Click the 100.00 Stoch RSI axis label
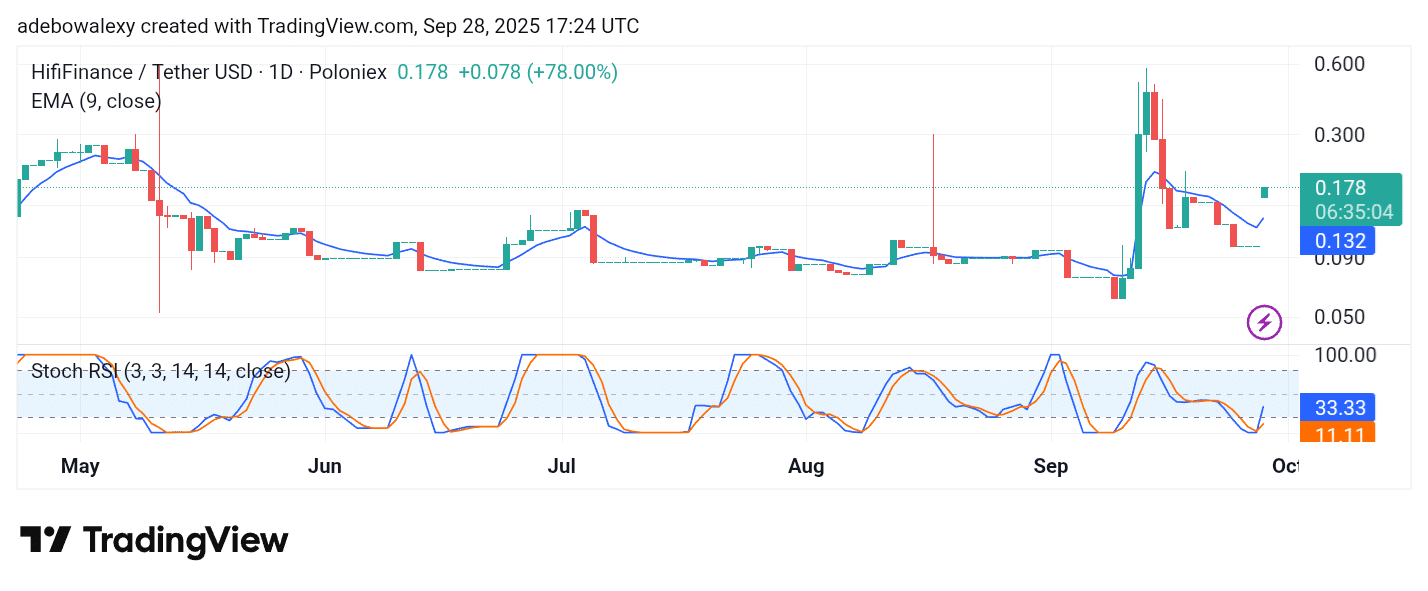This screenshot has width=1428, height=591. [1344, 355]
